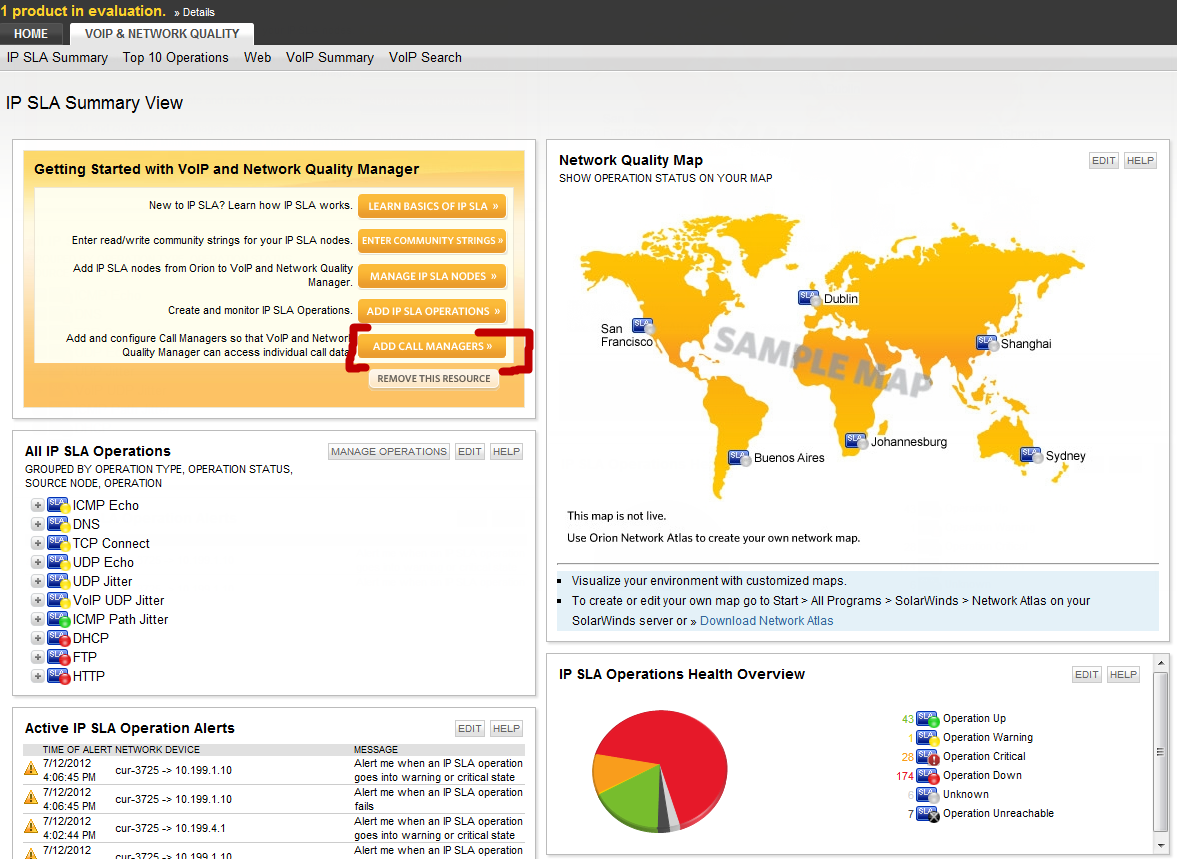Open Help for Network Quality Map
The height and width of the screenshot is (859, 1177).
tap(1140, 161)
